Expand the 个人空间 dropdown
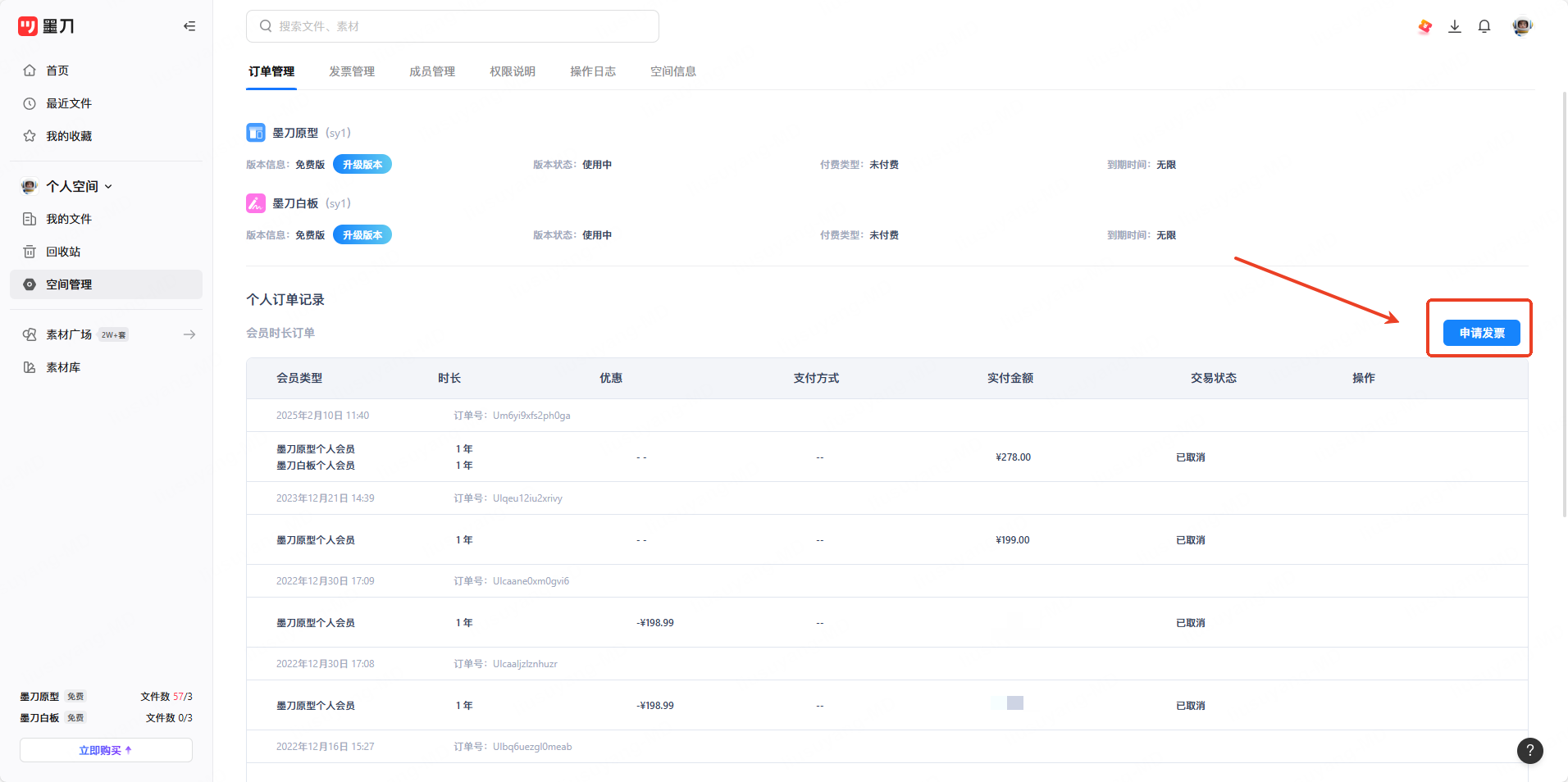This screenshot has height=782, width=1568. click(80, 186)
